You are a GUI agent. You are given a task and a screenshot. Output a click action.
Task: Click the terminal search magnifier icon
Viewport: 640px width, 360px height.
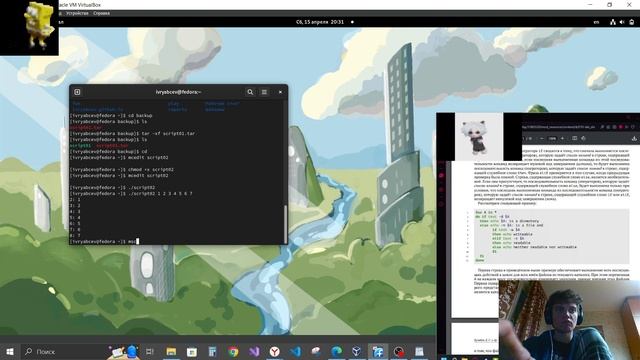tap(250, 92)
